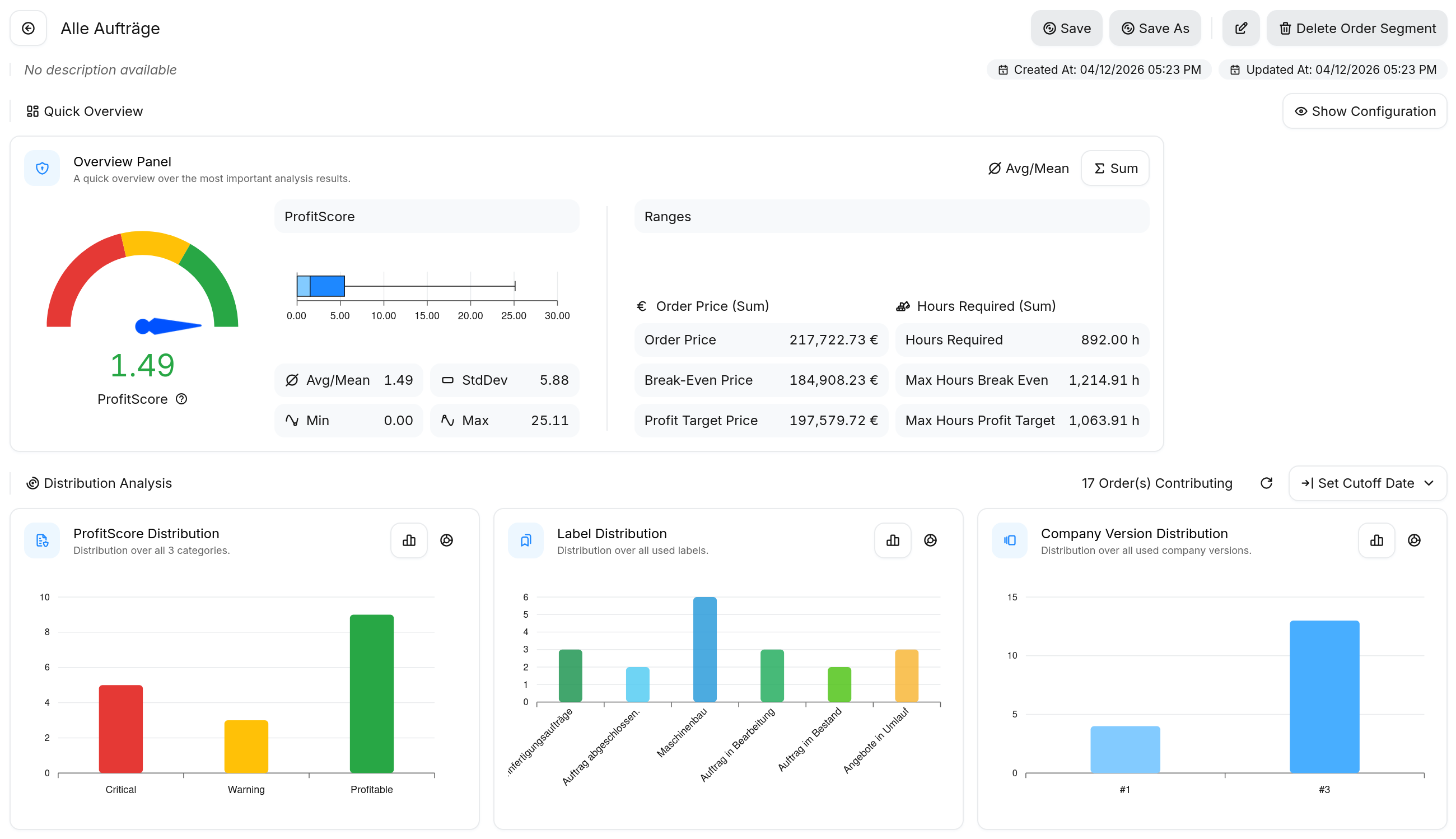
Task: Switch ProfitScore Distribution to bar chart
Action: click(409, 540)
